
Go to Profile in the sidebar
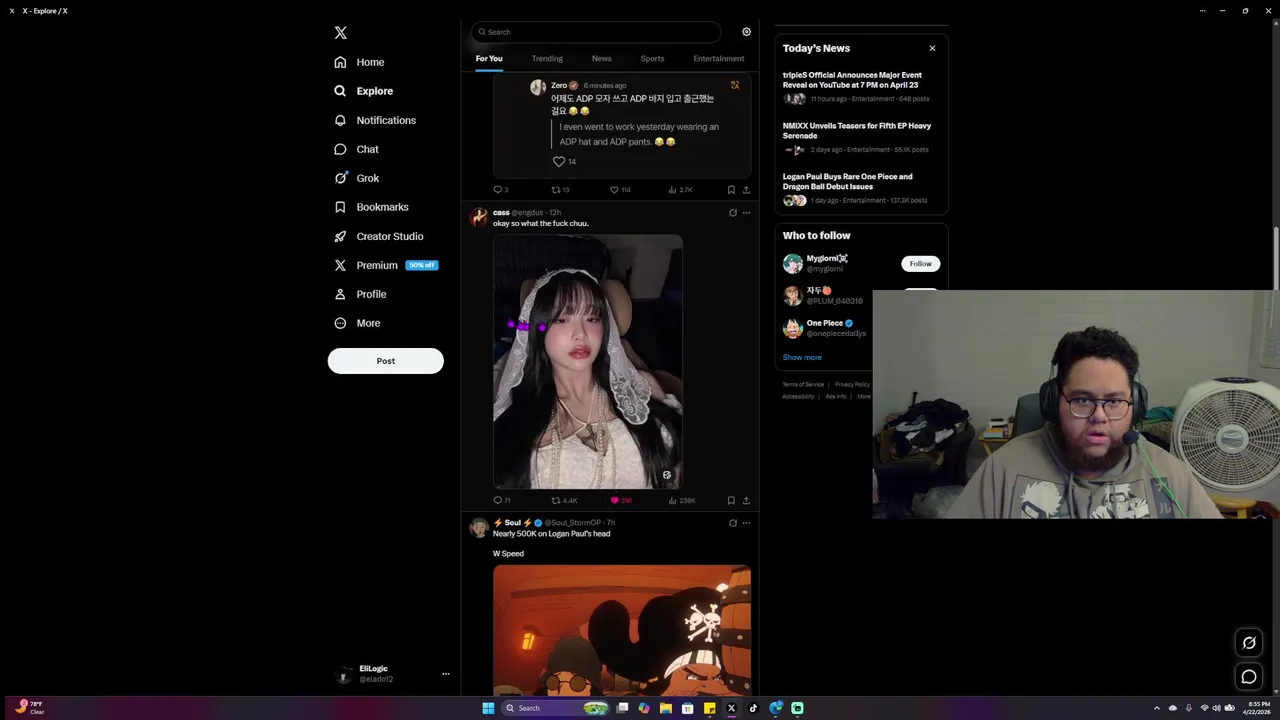pos(361,294)
